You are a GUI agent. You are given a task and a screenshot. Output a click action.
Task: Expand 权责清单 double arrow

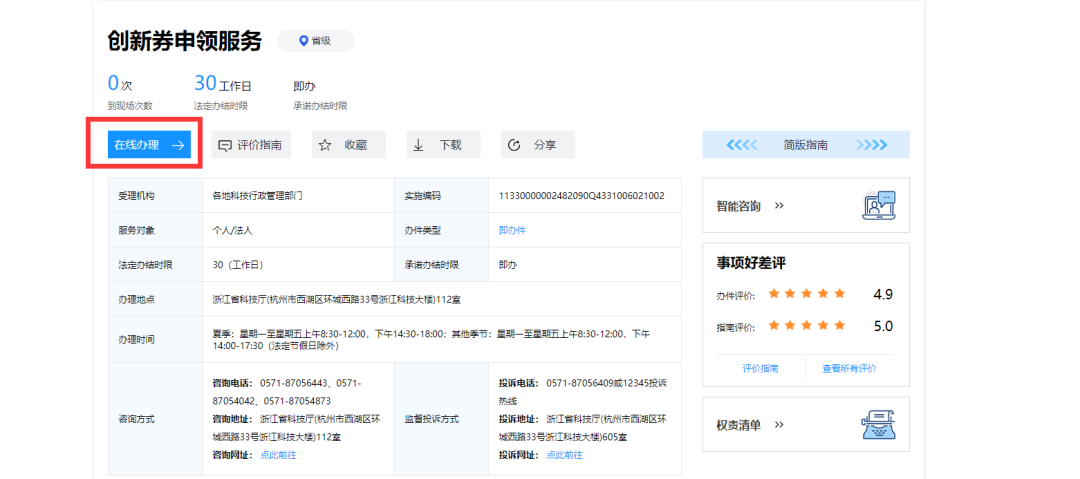779,425
